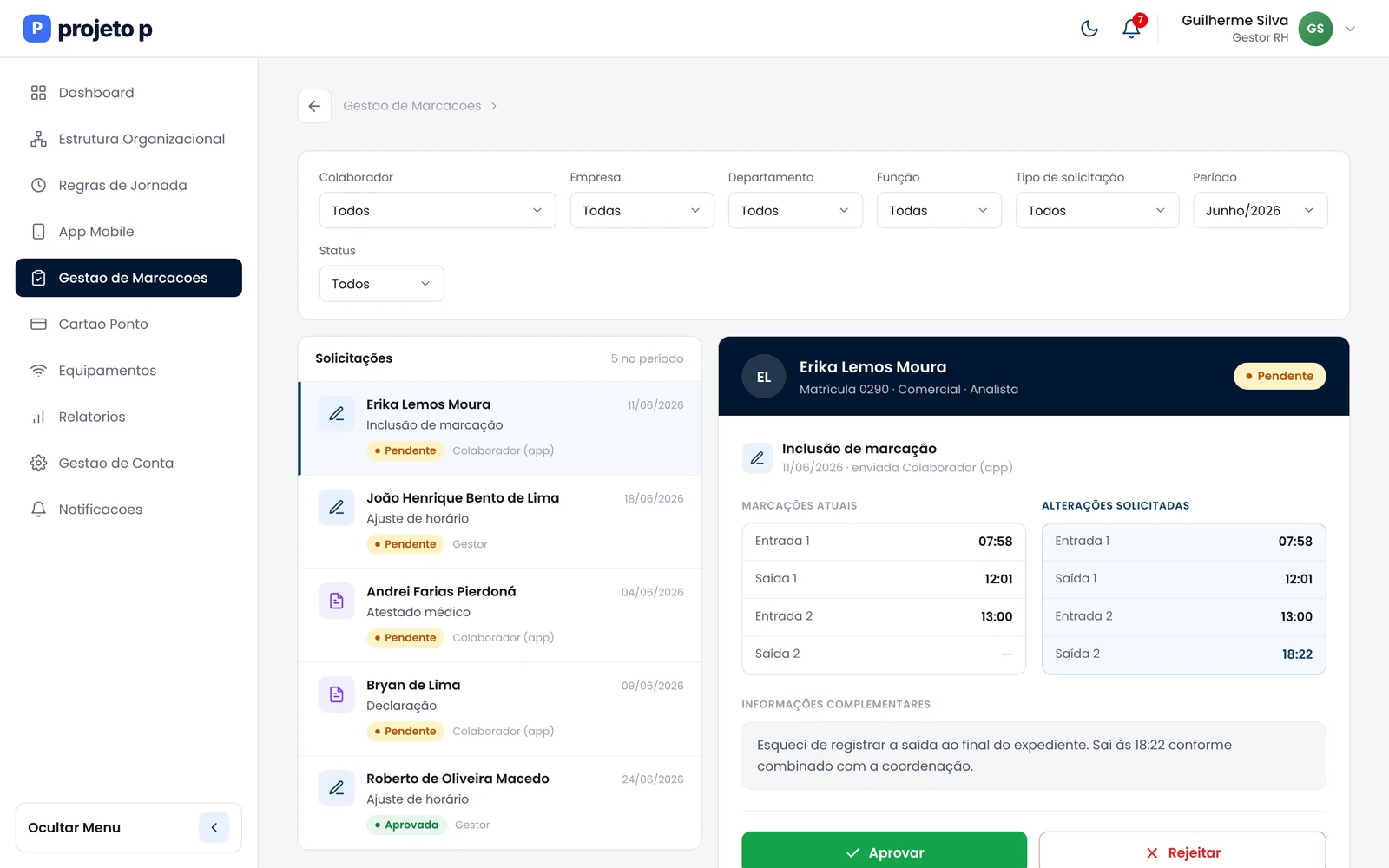This screenshot has height=868, width=1389.
Task: Open the Colaborador dropdown
Action: coord(438,210)
